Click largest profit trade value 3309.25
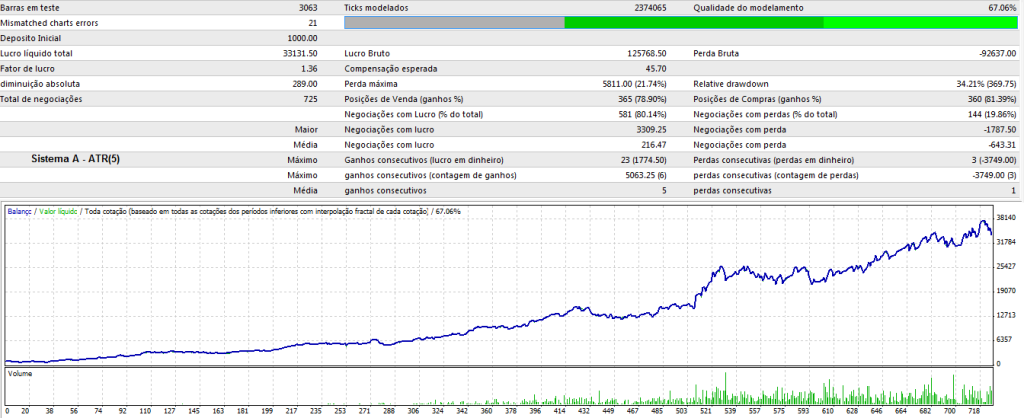1024x418 pixels. pyautogui.click(x=652, y=129)
